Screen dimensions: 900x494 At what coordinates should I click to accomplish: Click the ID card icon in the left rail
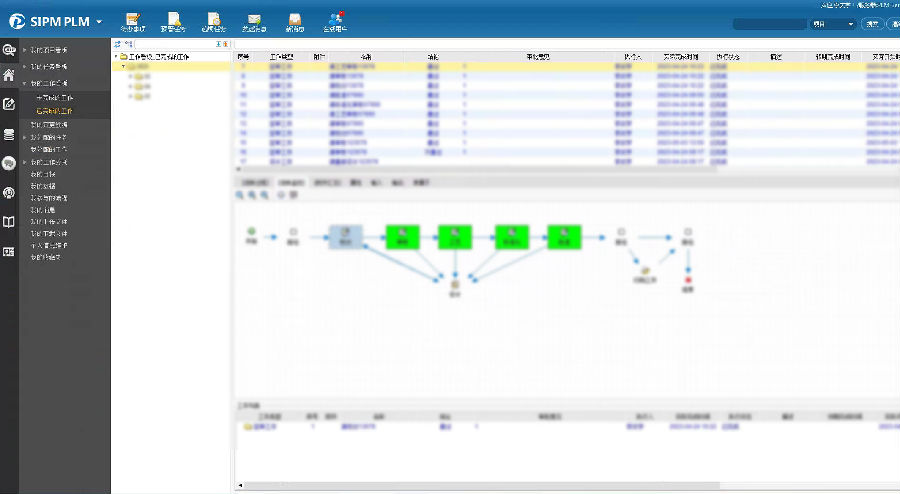[x=9, y=252]
